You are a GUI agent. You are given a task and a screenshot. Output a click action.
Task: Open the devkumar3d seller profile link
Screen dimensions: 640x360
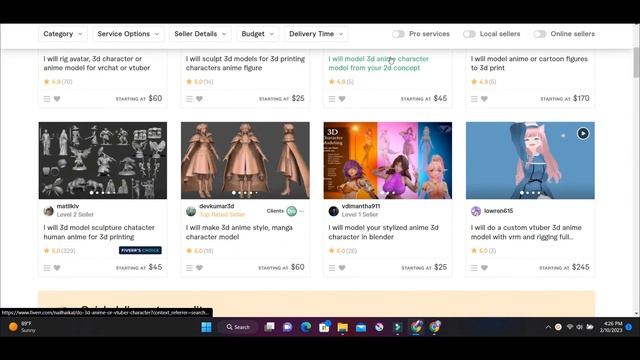click(216, 206)
